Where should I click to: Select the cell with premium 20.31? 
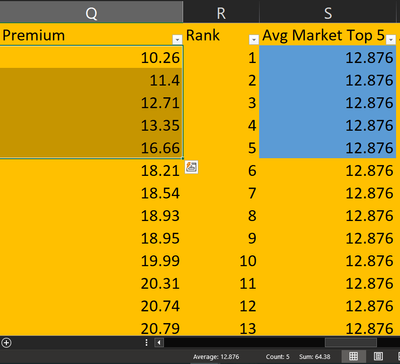click(x=91, y=283)
